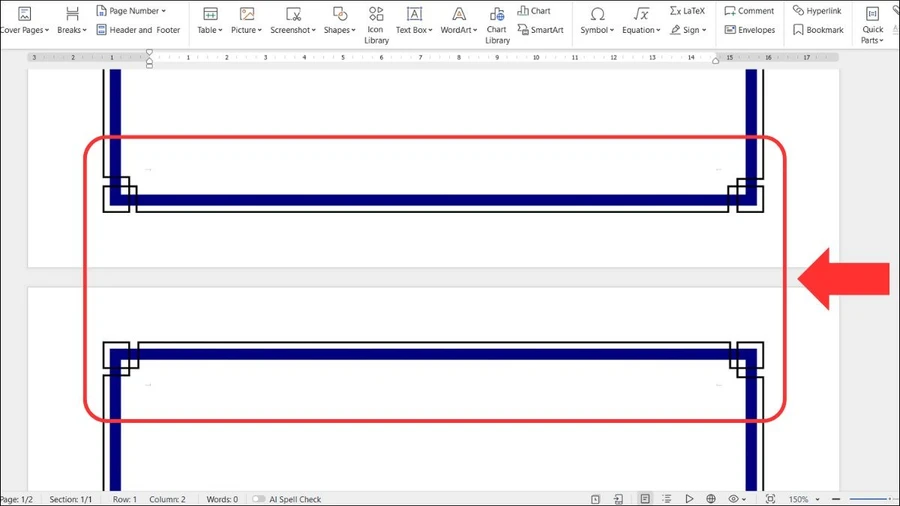This screenshot has width=900, height=506.
Task: Switch to Web Layout view
Action: coord(711,499)
